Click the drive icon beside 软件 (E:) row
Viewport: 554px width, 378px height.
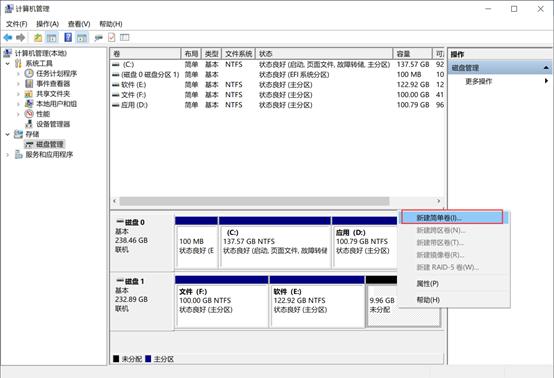pyautogui.click(x=116, y=85)
